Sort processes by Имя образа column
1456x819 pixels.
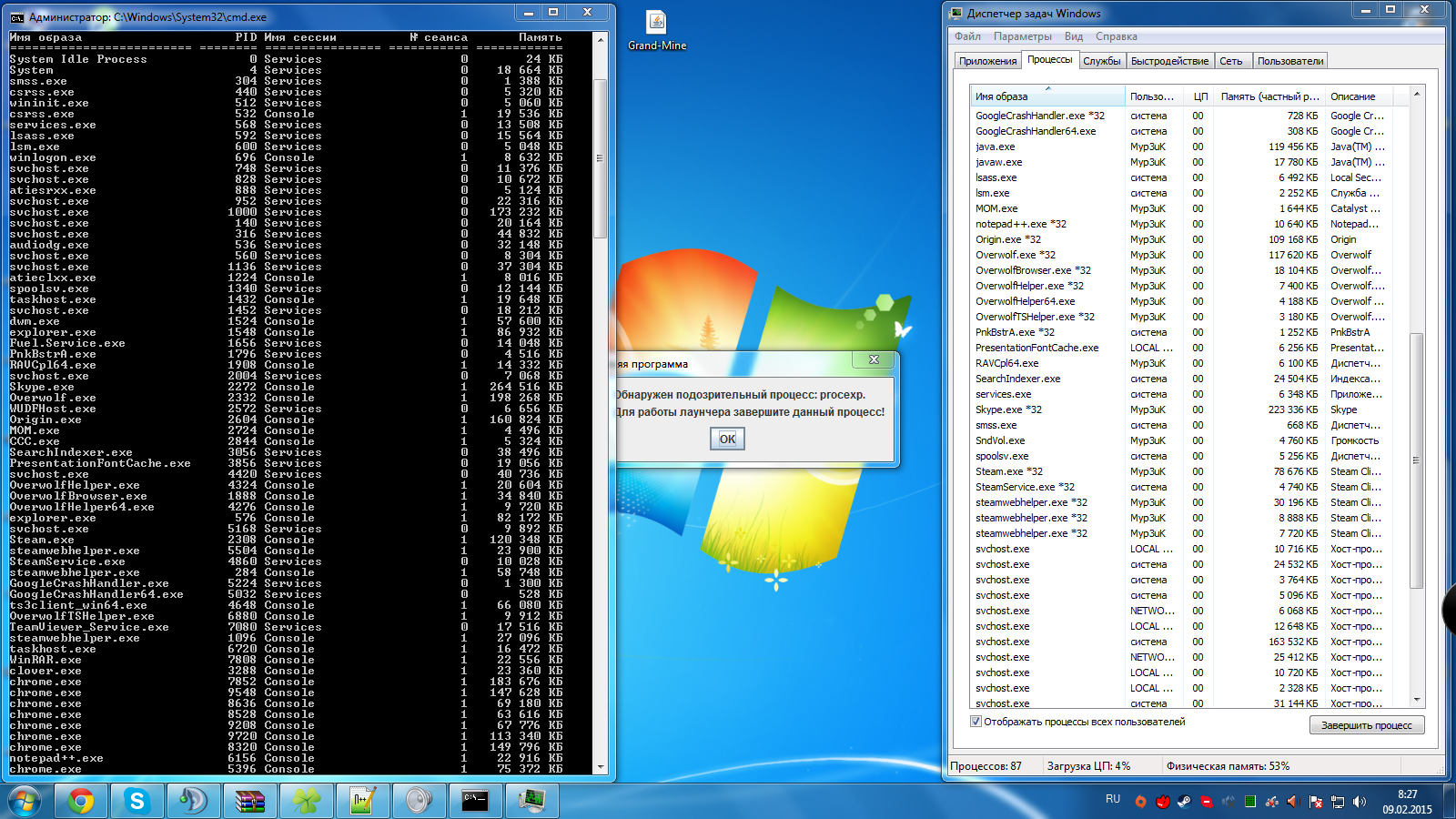[1046, 96]
